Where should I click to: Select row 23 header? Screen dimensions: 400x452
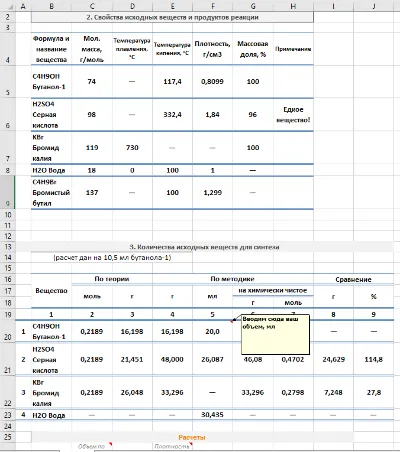[x=7, y=415]
